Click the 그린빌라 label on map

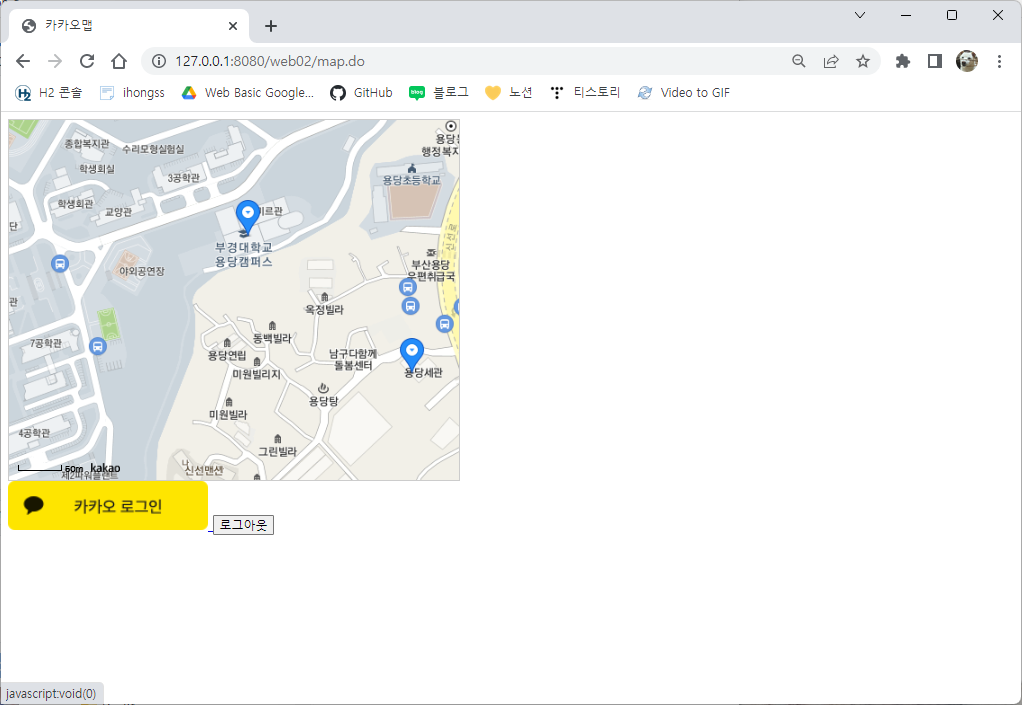(278, 452)
